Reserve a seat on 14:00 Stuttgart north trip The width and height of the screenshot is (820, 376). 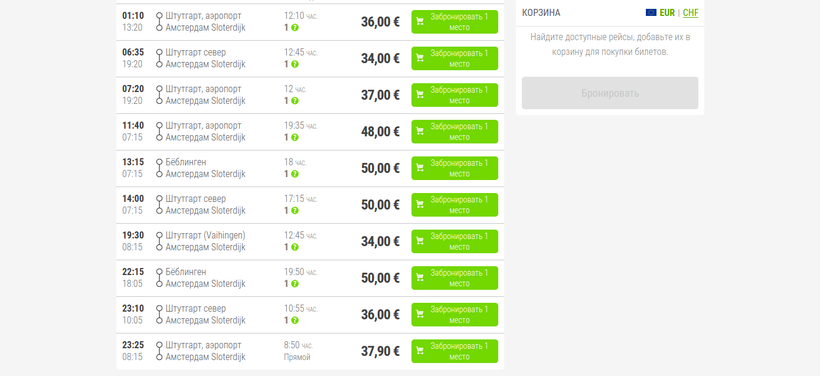[x=454, y=205]
